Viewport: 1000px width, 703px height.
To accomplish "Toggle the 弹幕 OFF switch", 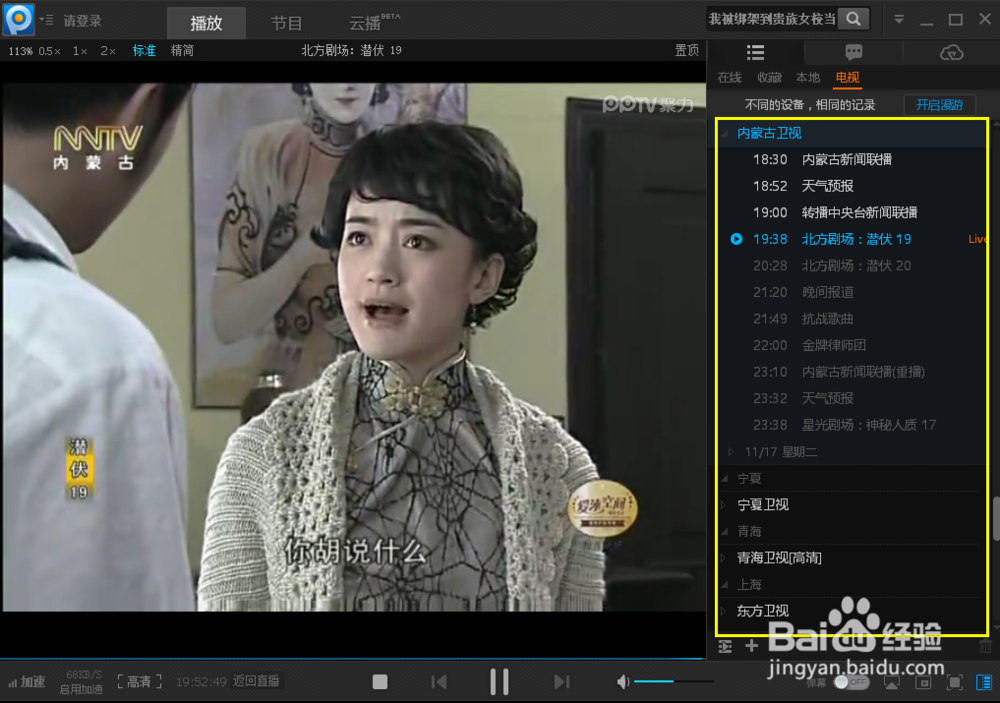I will (x=851, y=683).
